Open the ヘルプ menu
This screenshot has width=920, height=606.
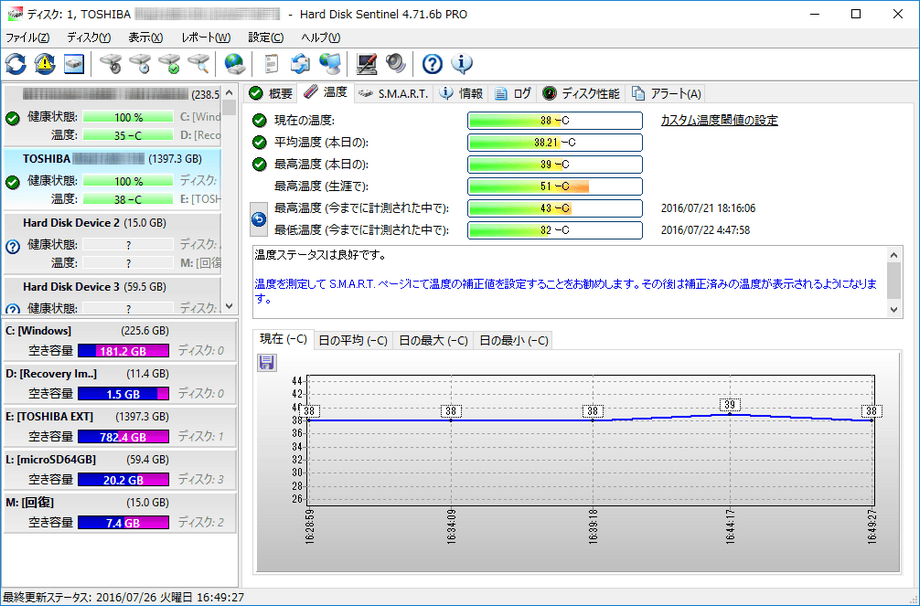320,38
